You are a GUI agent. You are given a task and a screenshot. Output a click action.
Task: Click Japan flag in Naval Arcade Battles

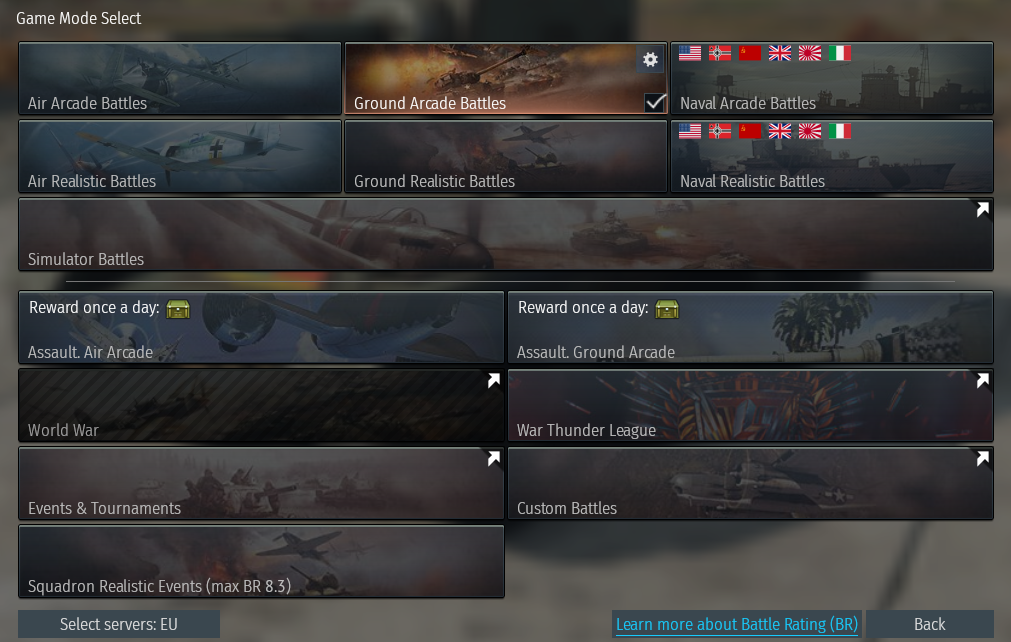click(810, 53)
